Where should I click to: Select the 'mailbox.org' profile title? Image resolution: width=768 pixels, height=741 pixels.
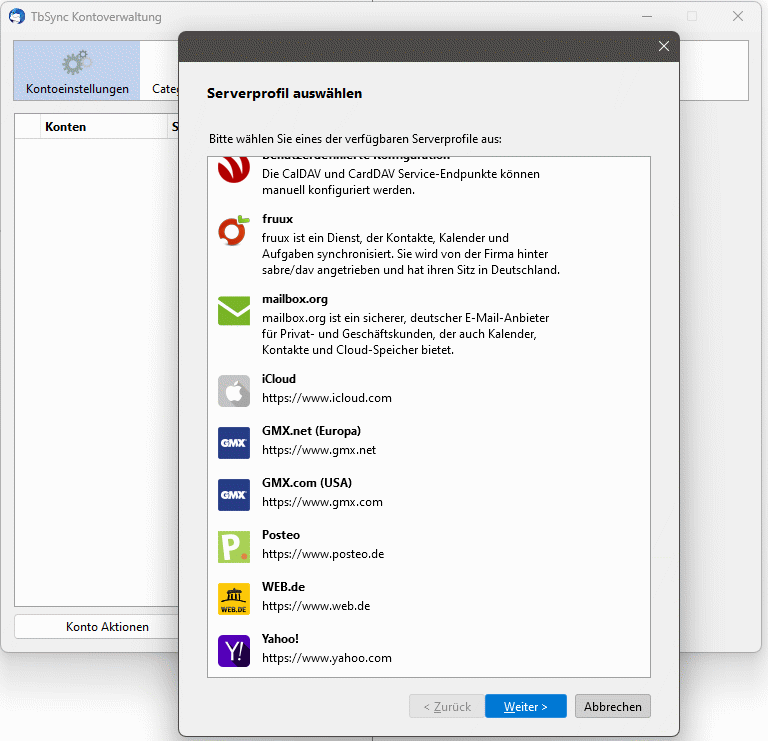click(x=295, y=299)
